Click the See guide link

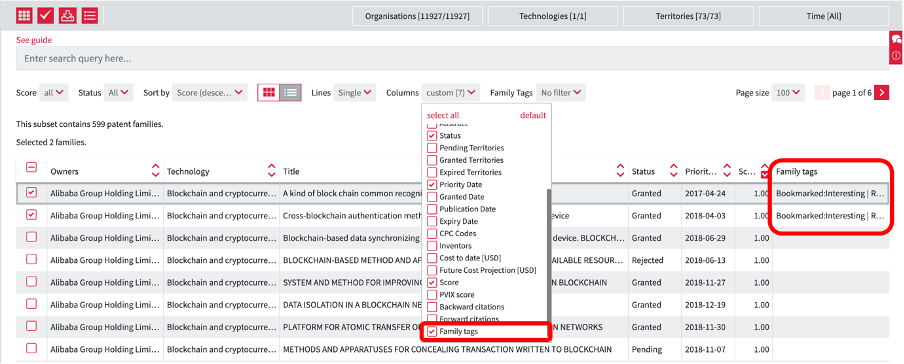[x=34, y=40]
